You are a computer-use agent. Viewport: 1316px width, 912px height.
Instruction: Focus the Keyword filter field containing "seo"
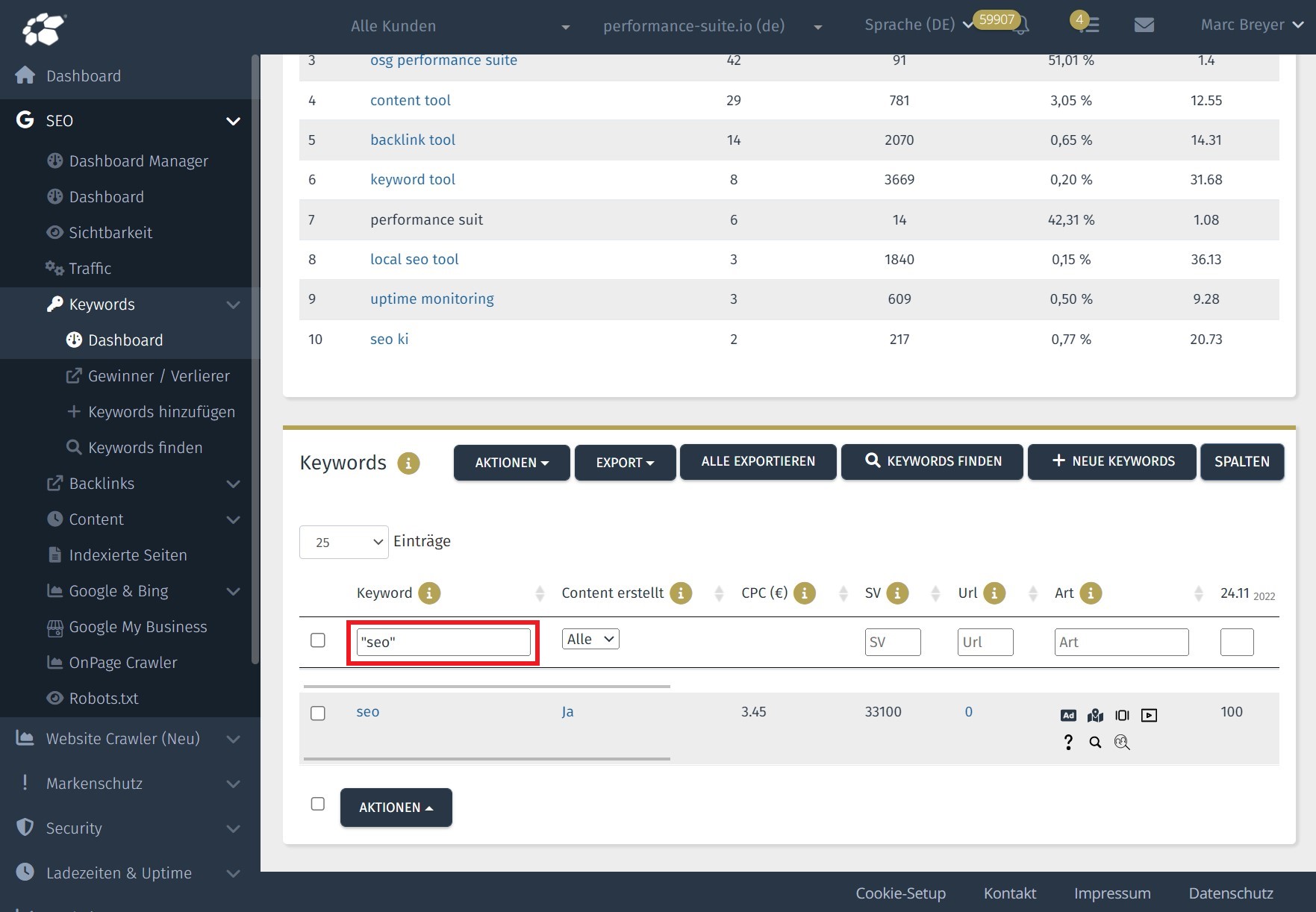443,642
